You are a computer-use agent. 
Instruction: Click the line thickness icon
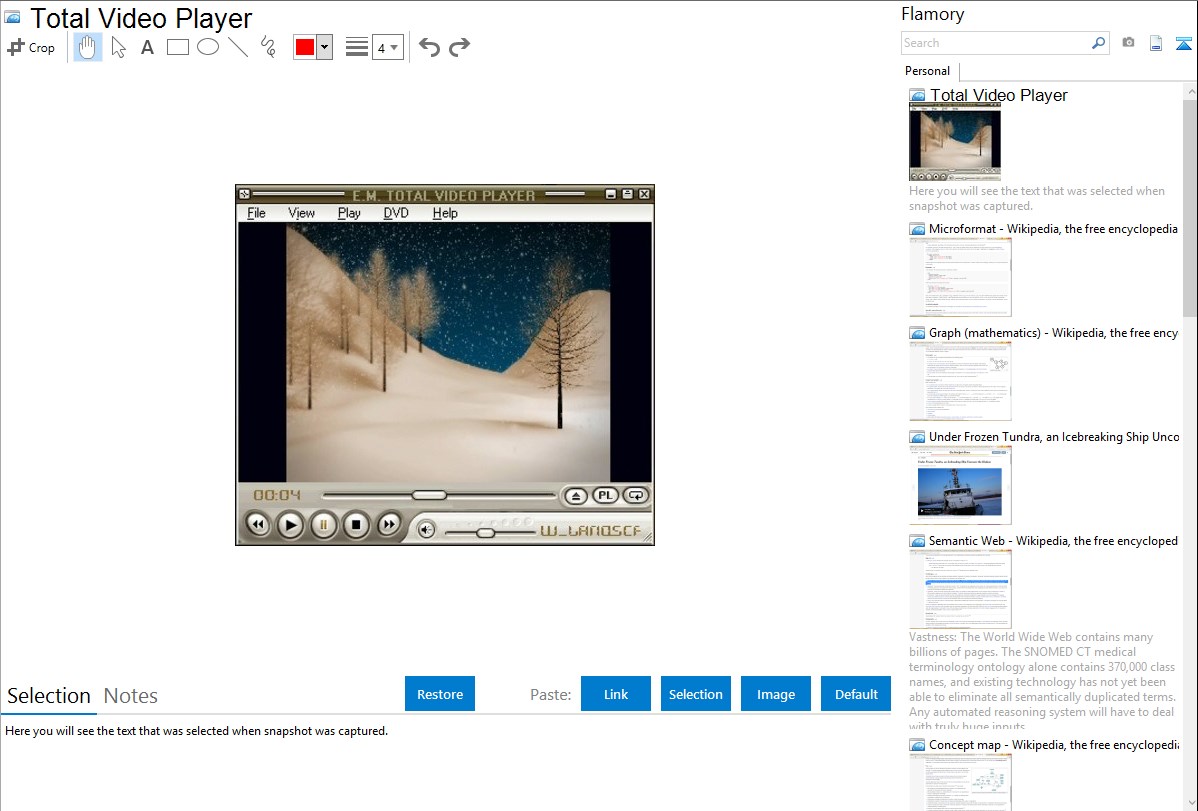[357, 47]
